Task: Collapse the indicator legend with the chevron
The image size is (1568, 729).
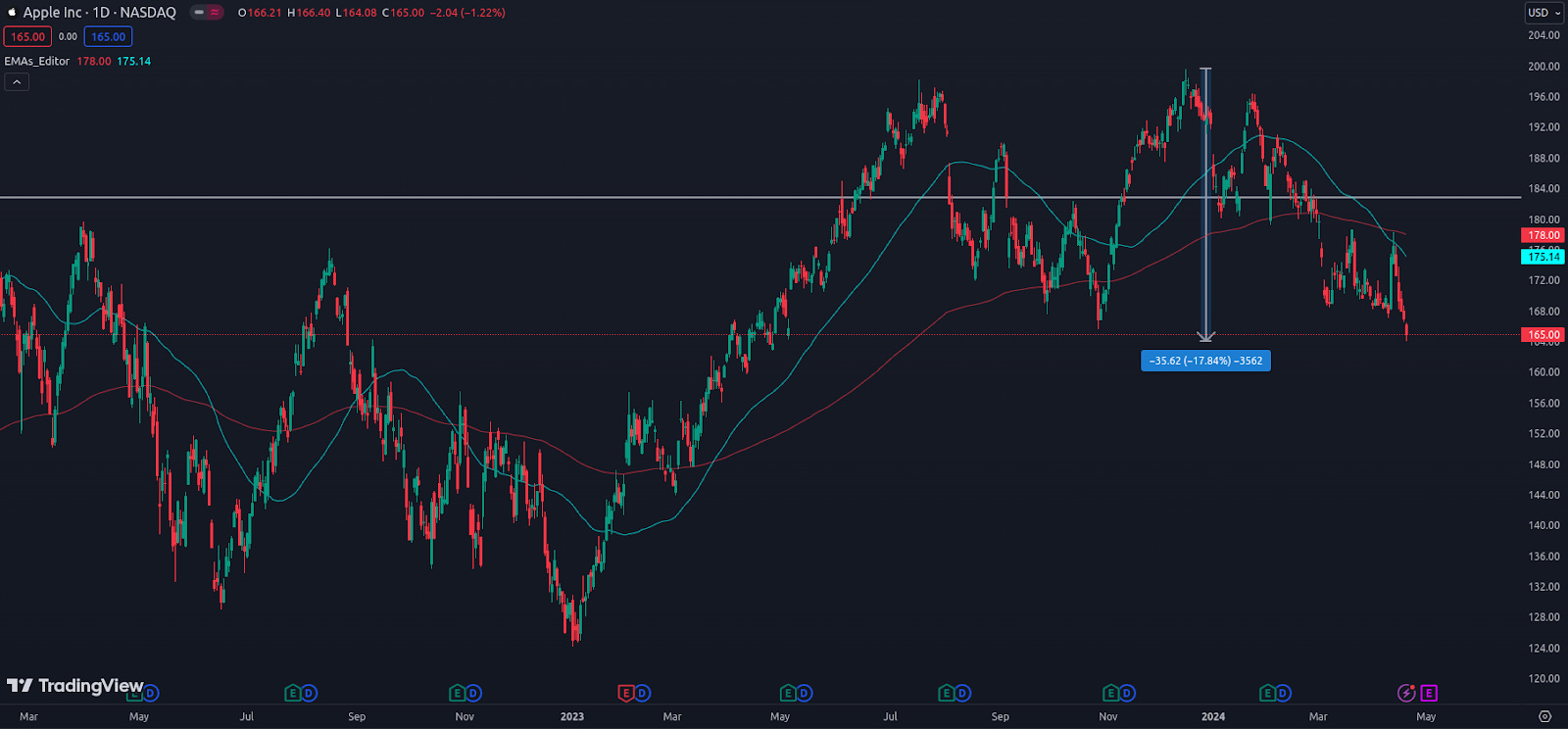Action: click(17, 82)
